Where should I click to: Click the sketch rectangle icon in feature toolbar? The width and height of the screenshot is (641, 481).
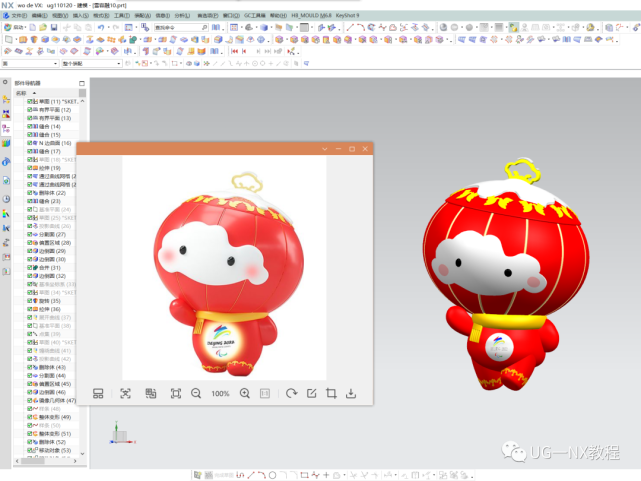point(9,40)
